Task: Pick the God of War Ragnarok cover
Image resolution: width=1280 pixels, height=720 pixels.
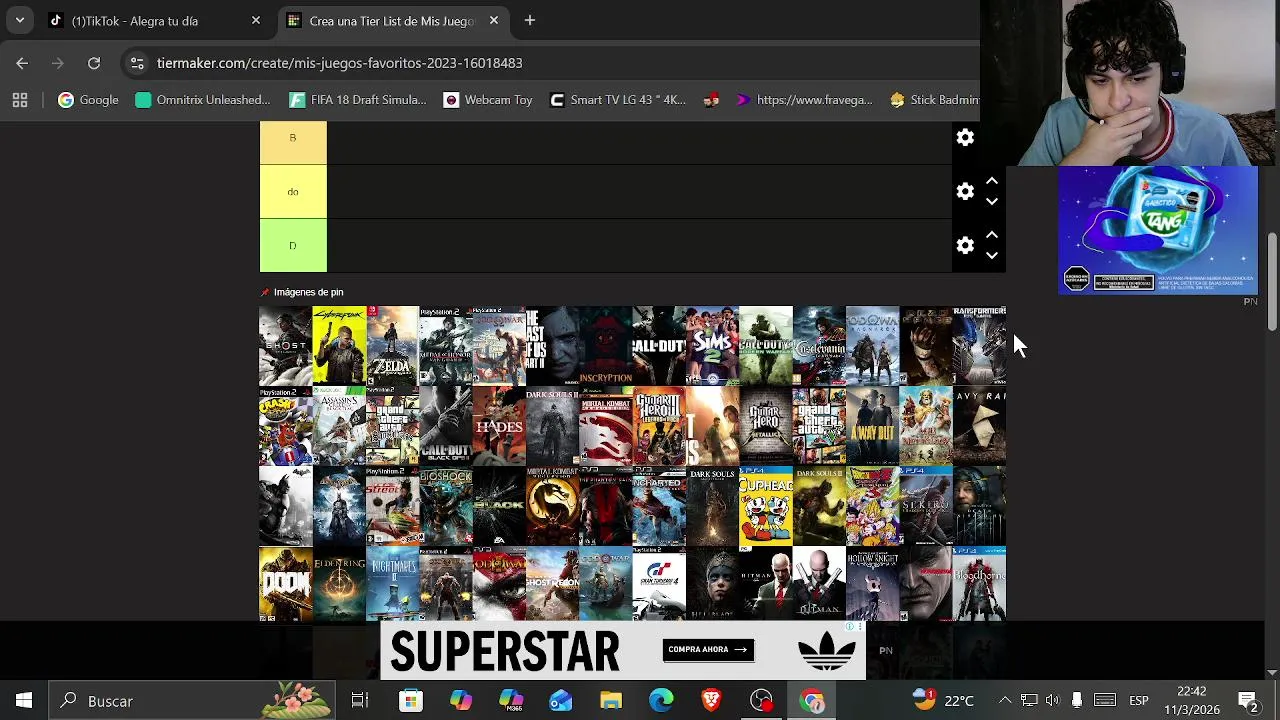Action: [872, 346]
